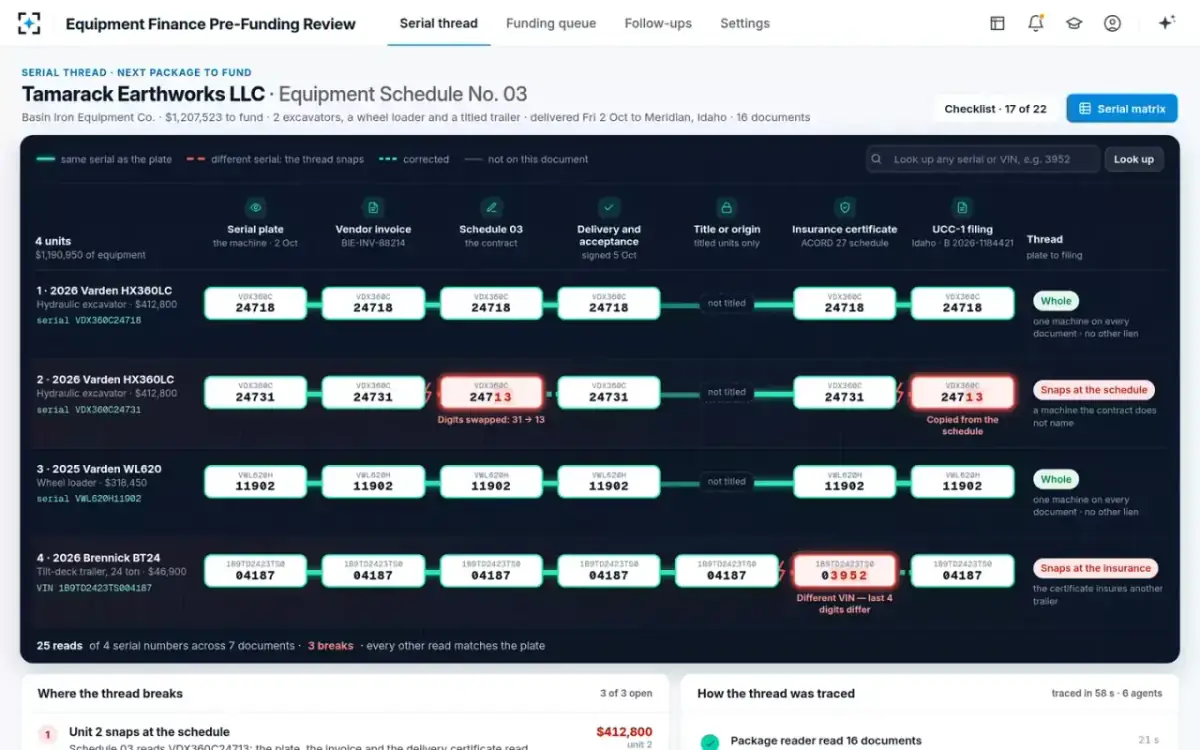Click 'Tamarack Earthworks LLC' heading
The height and width of the screenshot is (750, 1200).
pyautogui.click(x=143, y=94)
